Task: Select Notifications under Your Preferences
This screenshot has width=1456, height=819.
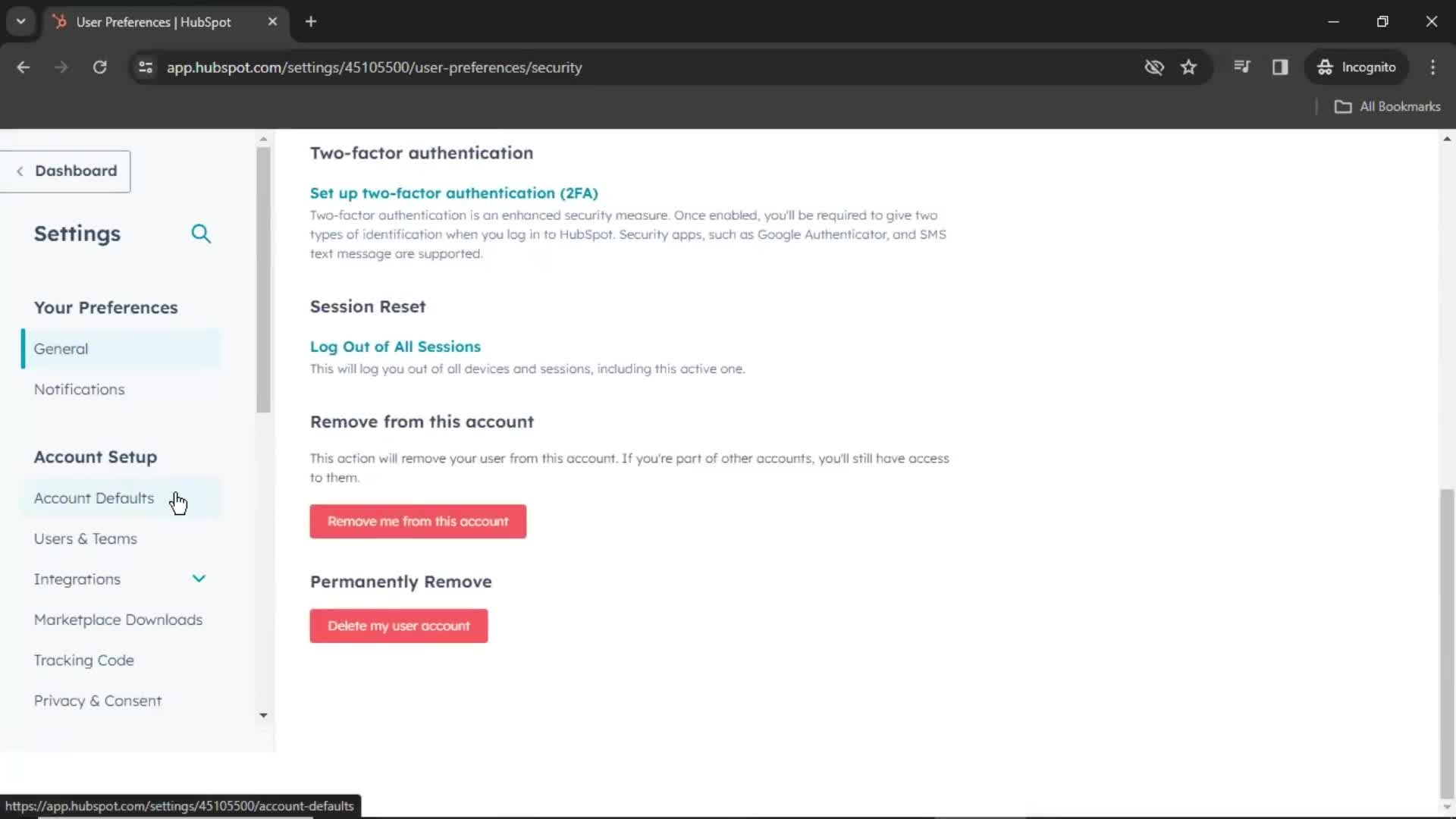Action: tap(79, 389)
